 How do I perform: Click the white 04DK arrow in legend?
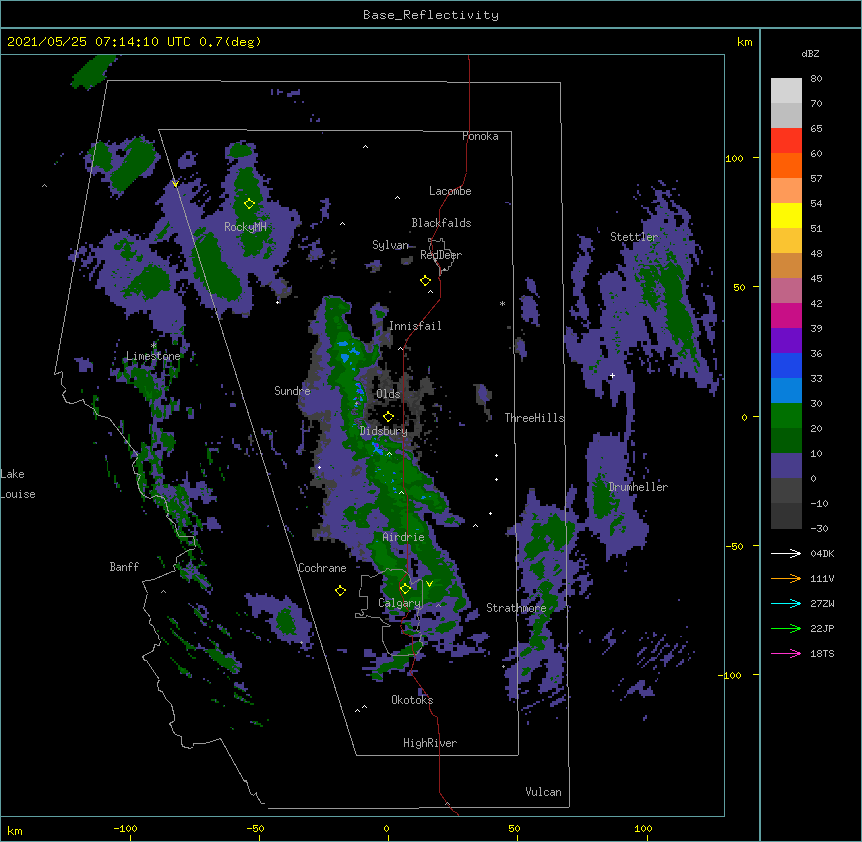click(786, 553)
